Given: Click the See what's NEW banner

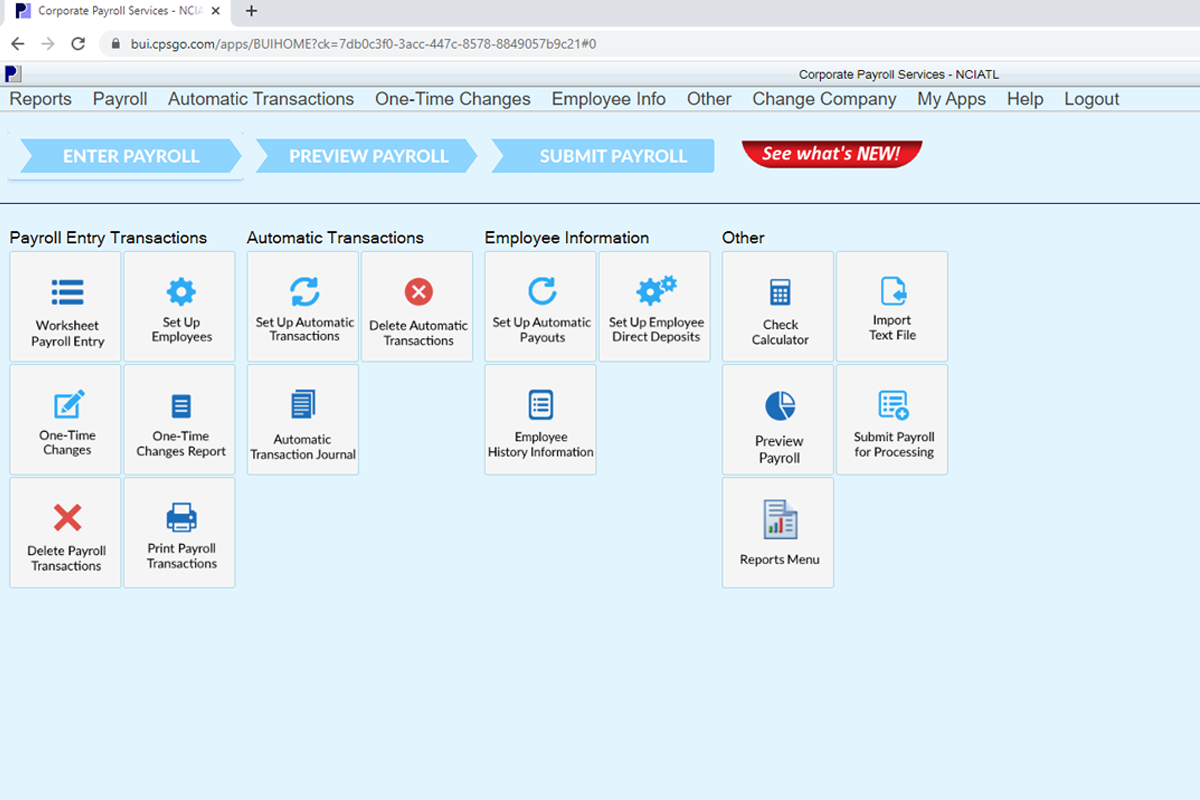Looking at the screenshot, I should (x=831, y=154).
